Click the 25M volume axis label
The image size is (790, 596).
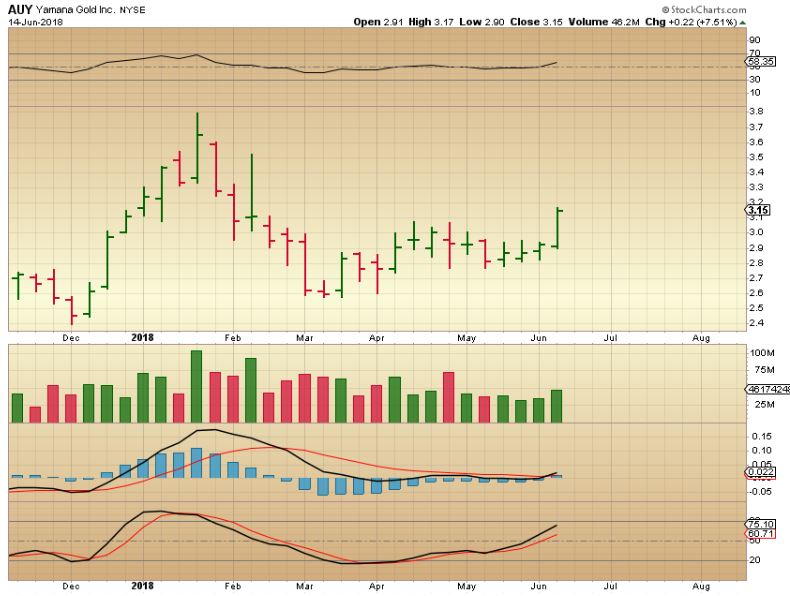click(x=764, y=405)
